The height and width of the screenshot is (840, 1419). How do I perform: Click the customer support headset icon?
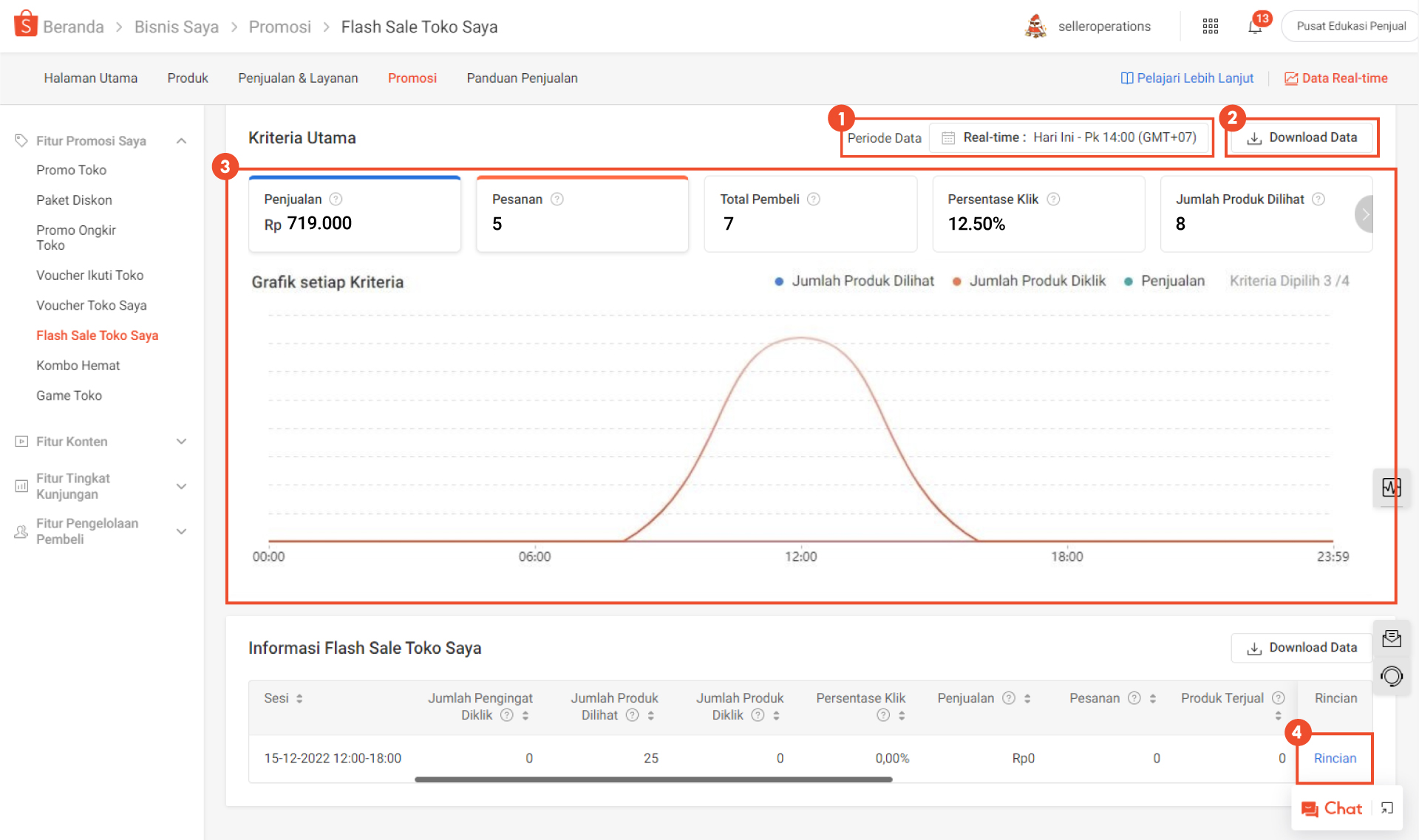coord(1391,676)
